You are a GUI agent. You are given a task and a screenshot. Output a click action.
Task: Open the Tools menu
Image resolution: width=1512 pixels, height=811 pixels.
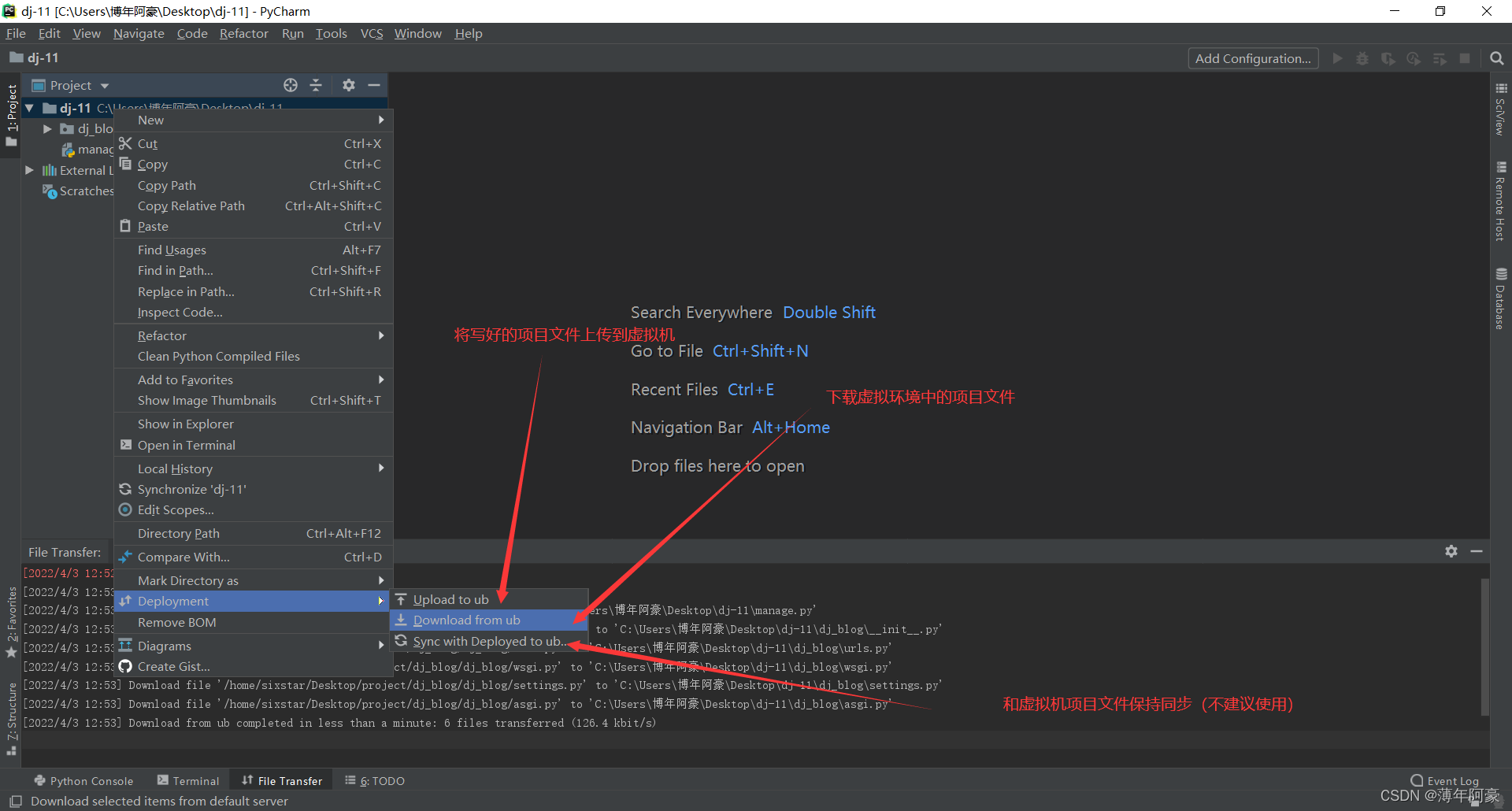pyautogui.click(x=332, y=33)
